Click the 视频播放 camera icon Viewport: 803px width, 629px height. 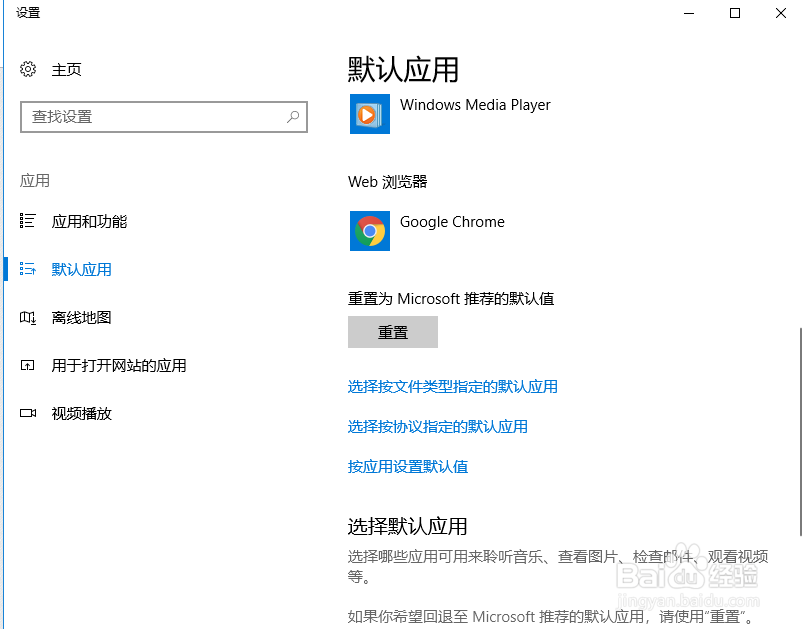(28, 413)
